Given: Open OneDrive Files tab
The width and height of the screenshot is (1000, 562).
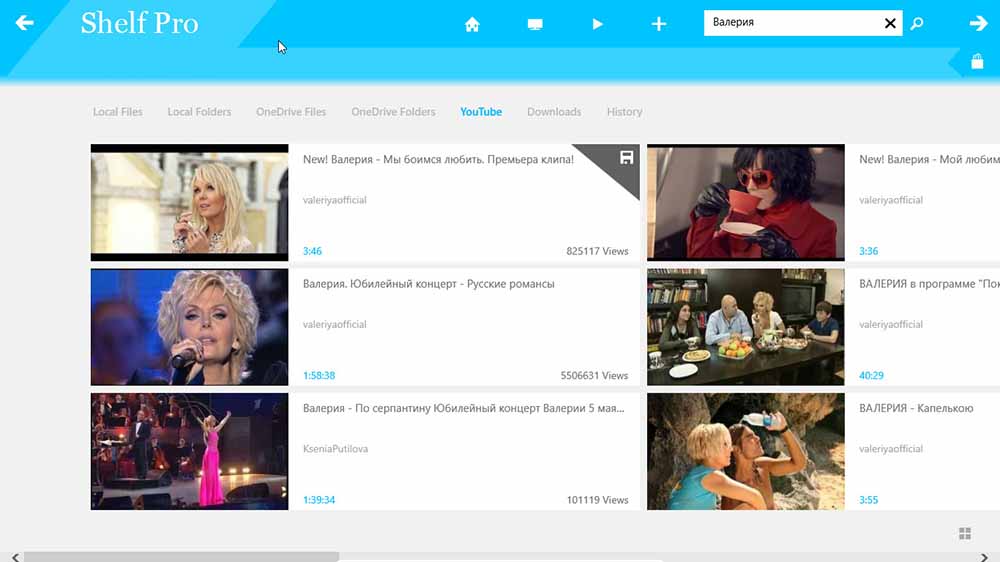Looking at the screenshot, I should click(x=291, y=112).
